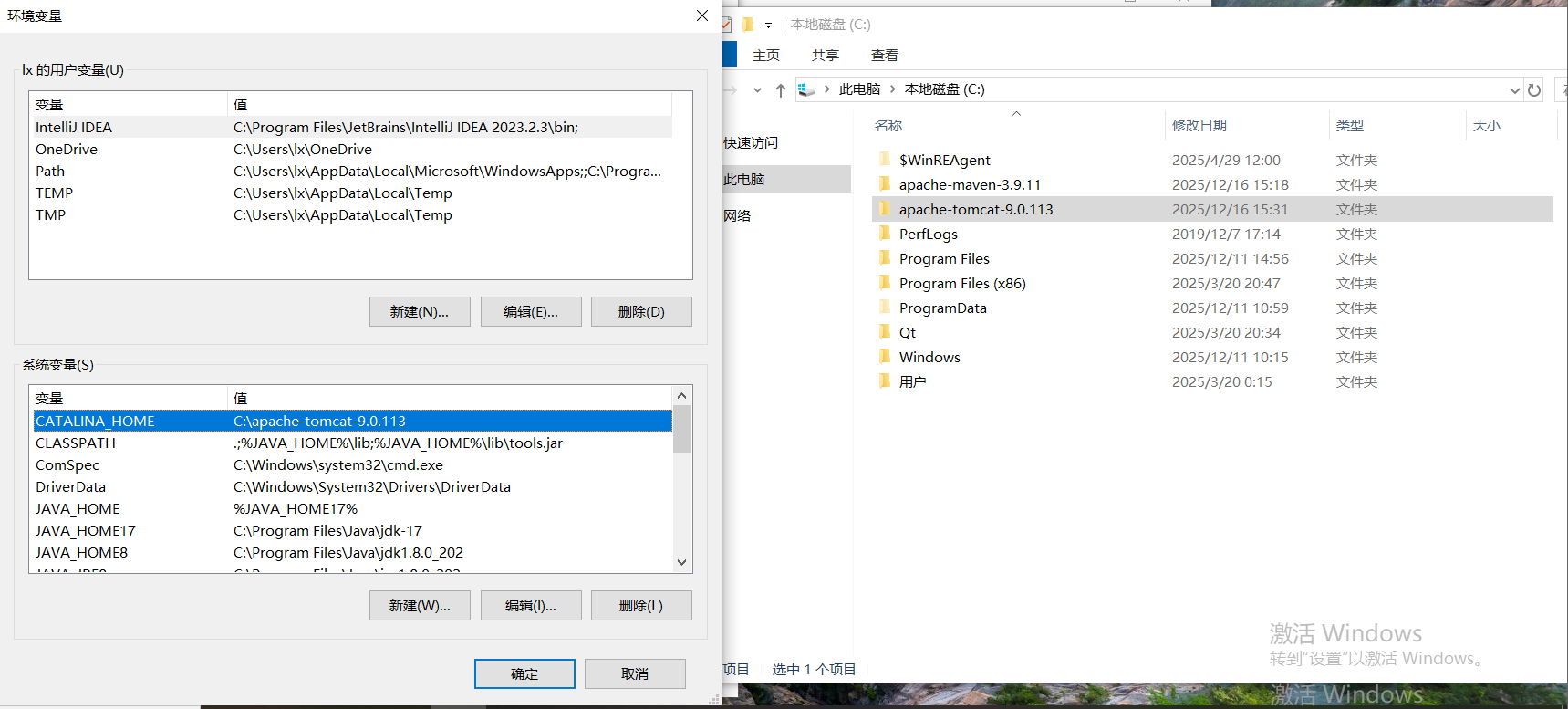The height and width of the screenshot is (709, 1568).
Task: Open the 查看 ribbon tab
Action: (x=885, y=55)
